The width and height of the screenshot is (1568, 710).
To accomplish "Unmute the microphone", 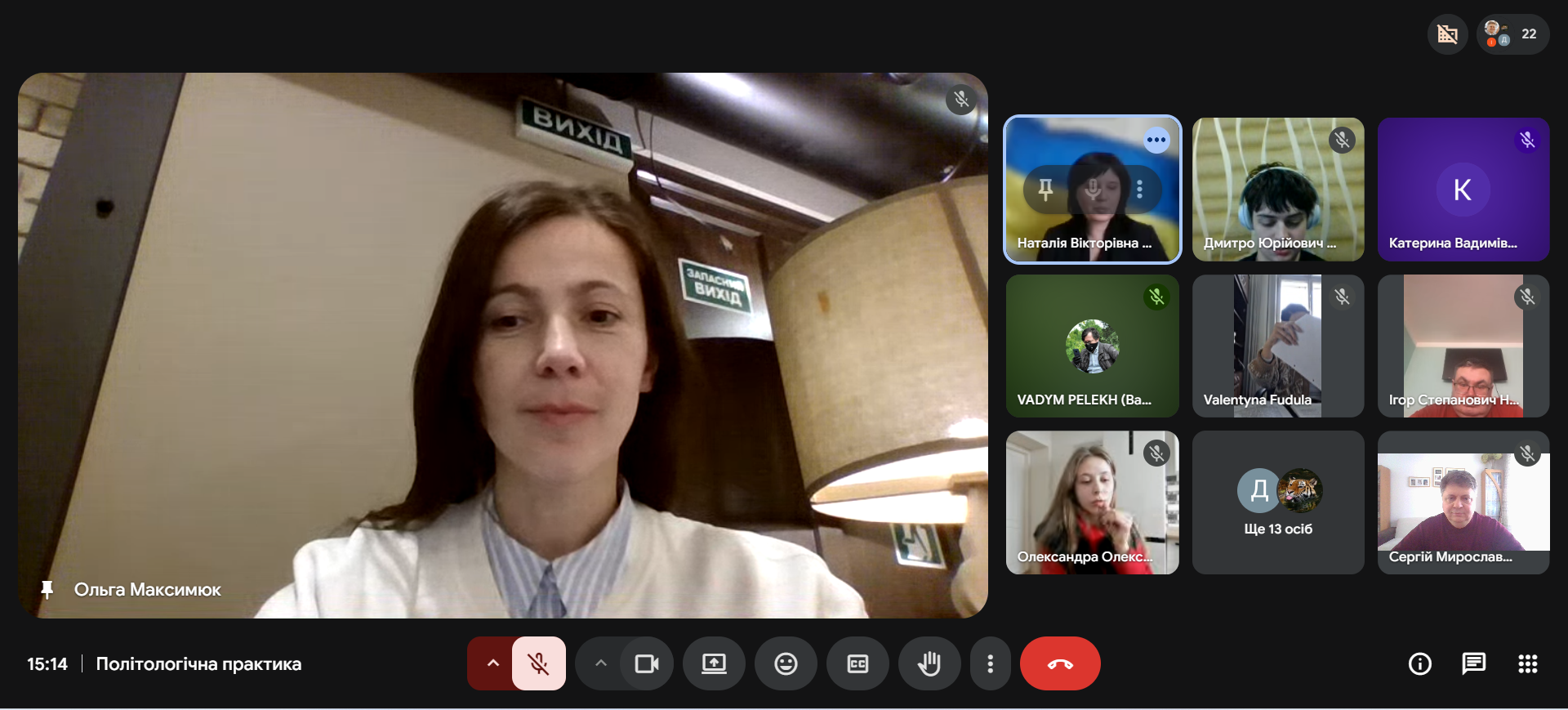I will point(538,663).
